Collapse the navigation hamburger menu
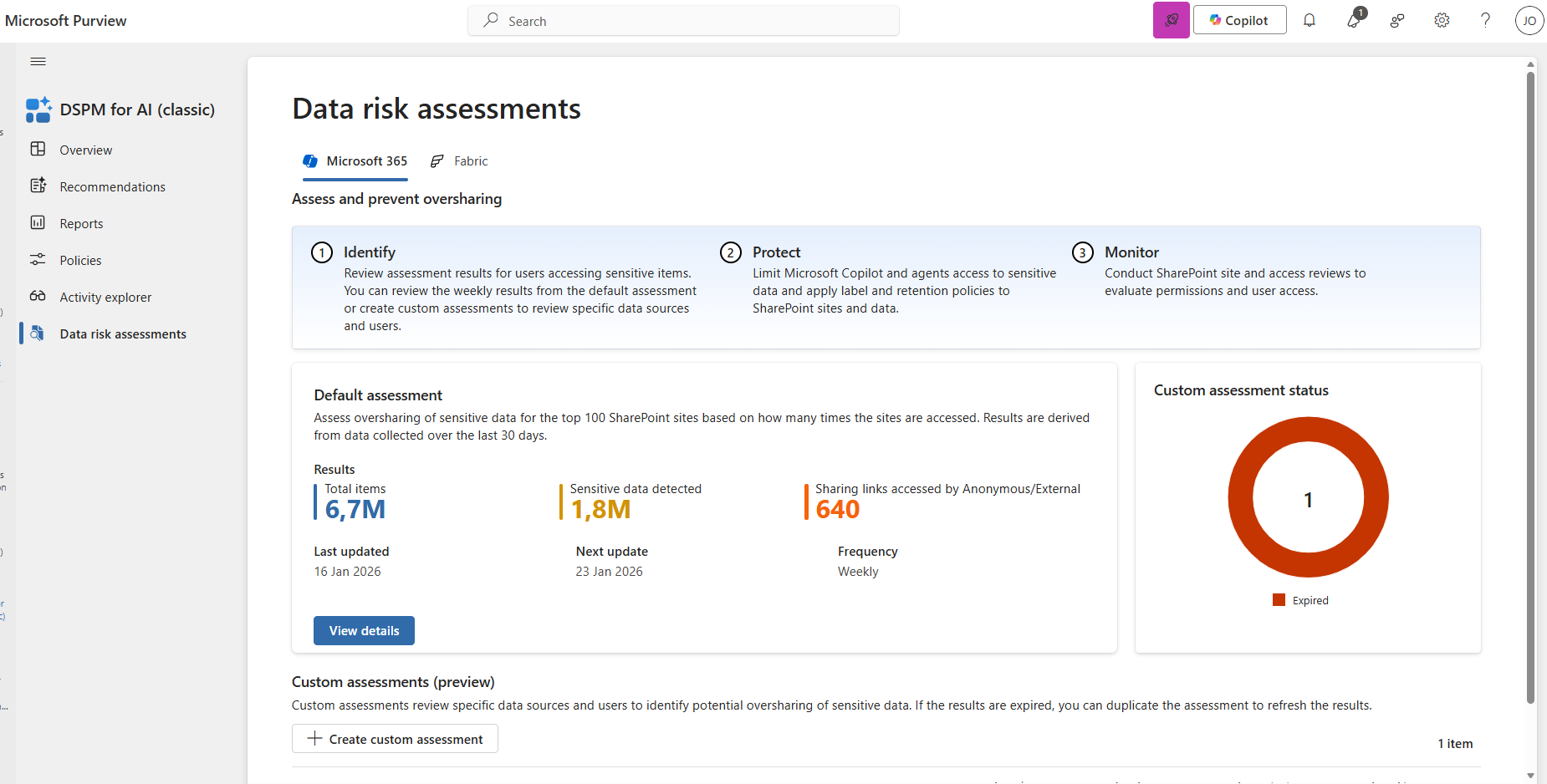1547x784 pixels. (x=38, y=62)
